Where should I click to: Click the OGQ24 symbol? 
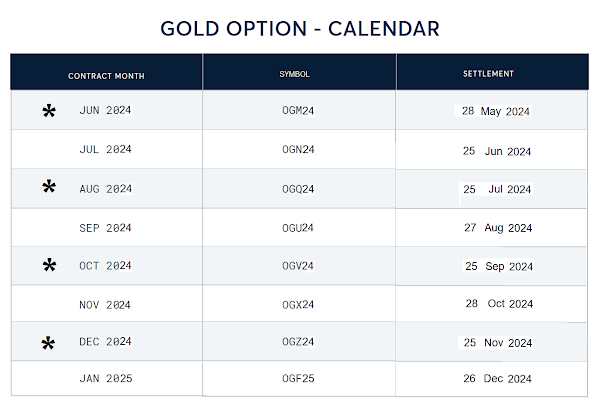[x=299, y=188]
